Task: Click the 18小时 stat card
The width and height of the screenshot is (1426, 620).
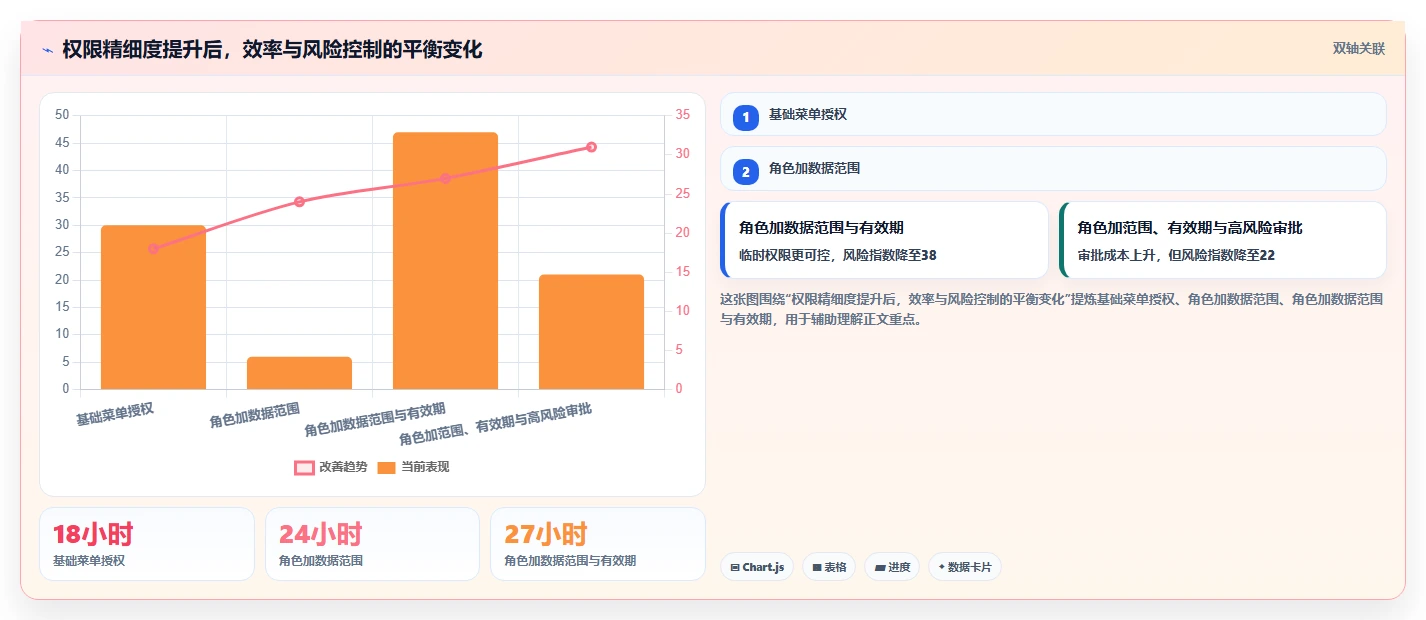Action: click(x=147, y=544)
